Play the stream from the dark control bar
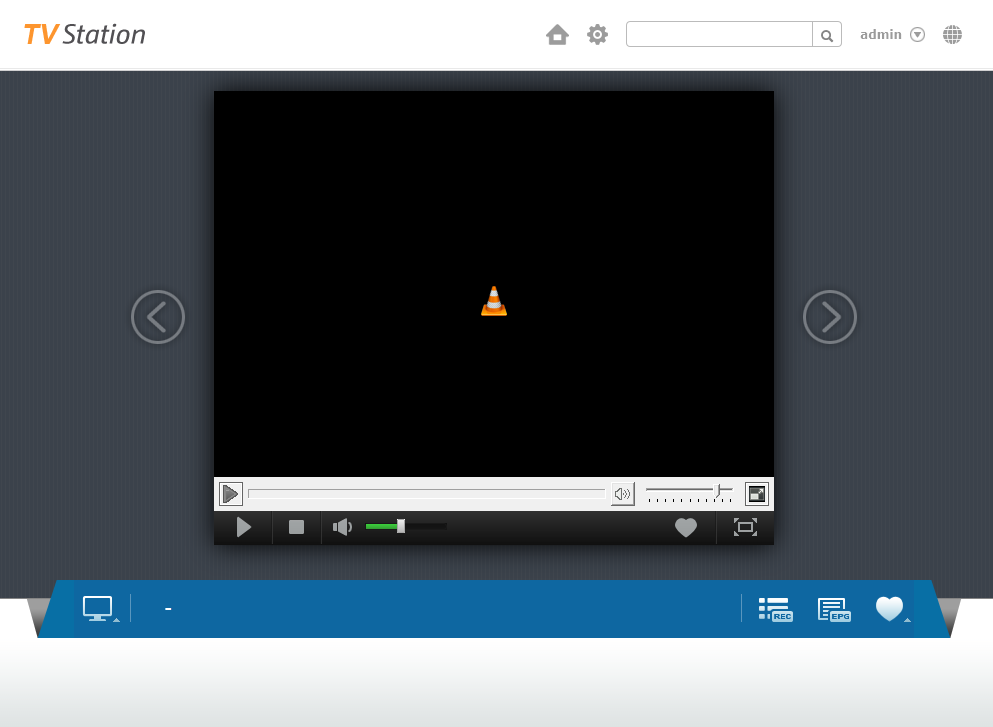 coord(243,527)
